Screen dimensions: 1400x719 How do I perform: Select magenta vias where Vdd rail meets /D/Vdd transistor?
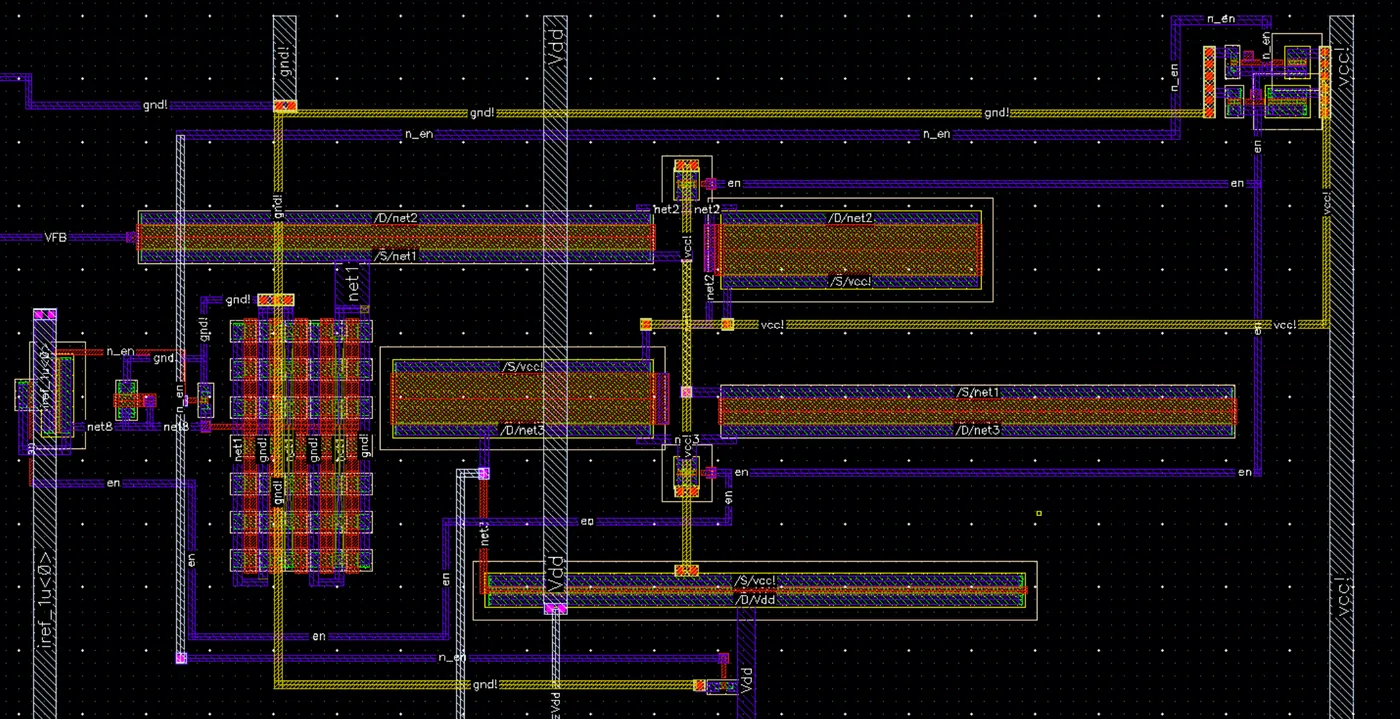click(x=556, y=608)
